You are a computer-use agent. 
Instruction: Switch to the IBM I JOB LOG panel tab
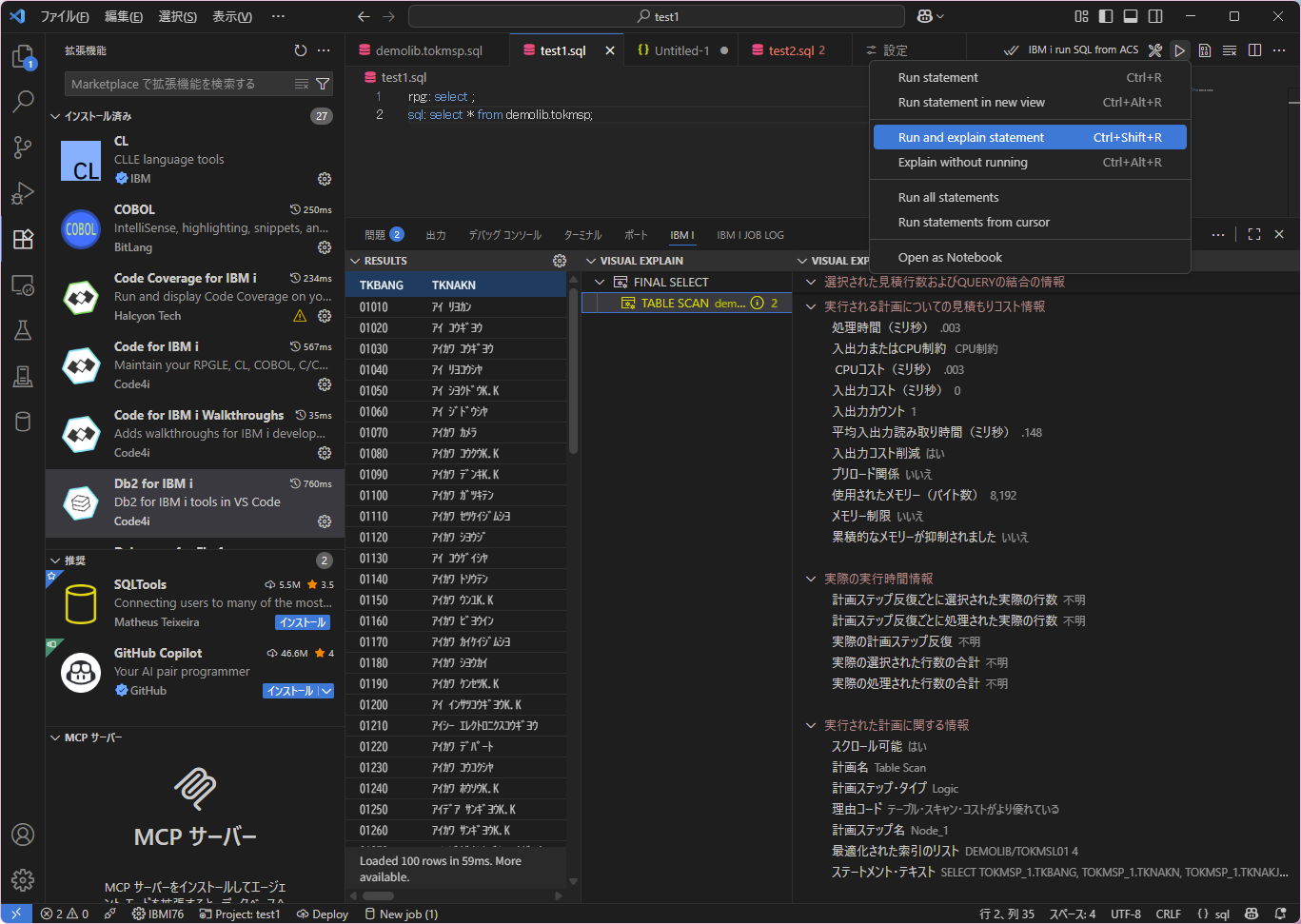coord(750,235)
